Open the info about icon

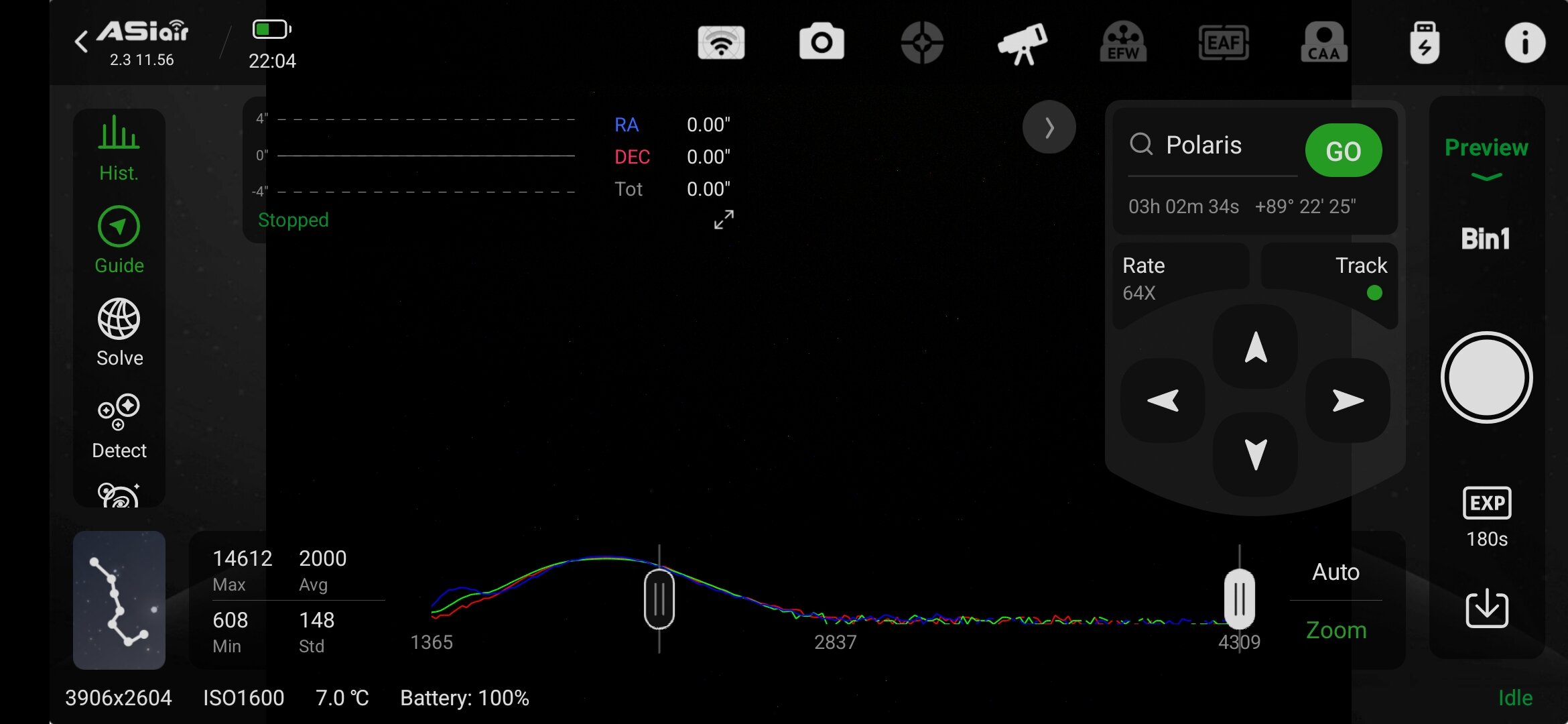[x=1525, y=43]
